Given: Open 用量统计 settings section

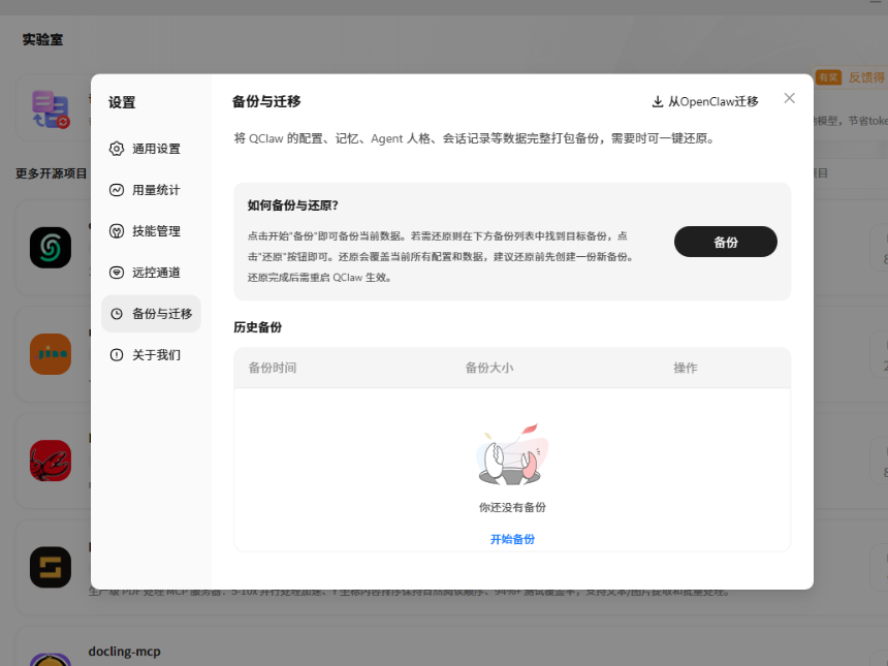Looking at the screenshot, I should click(151, 190).
